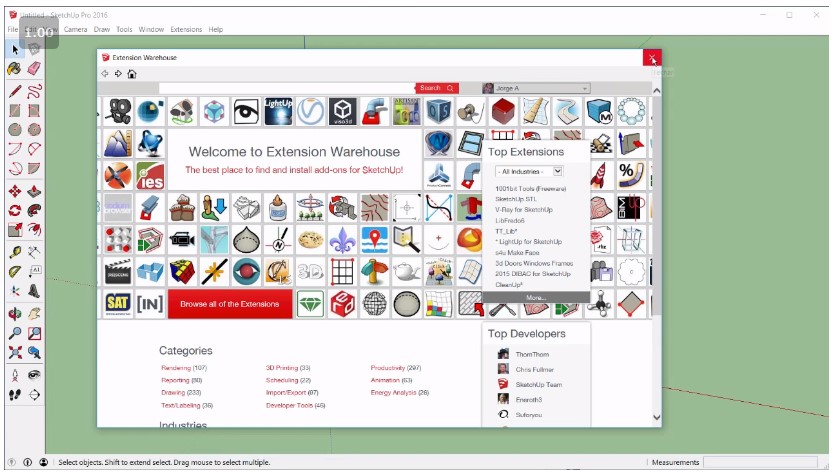This screenshot has height=475, width=837.
Task: Open the SAT extension thumbnail
Action: coord(117,304)
